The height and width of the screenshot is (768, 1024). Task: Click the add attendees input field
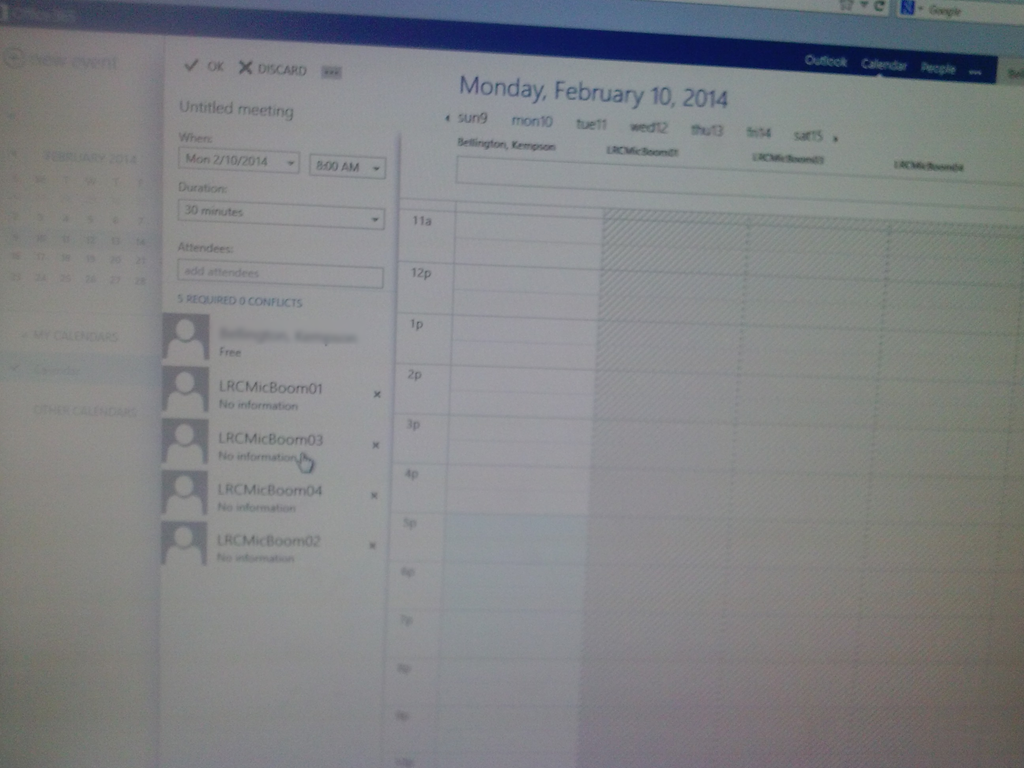[280, 274]
